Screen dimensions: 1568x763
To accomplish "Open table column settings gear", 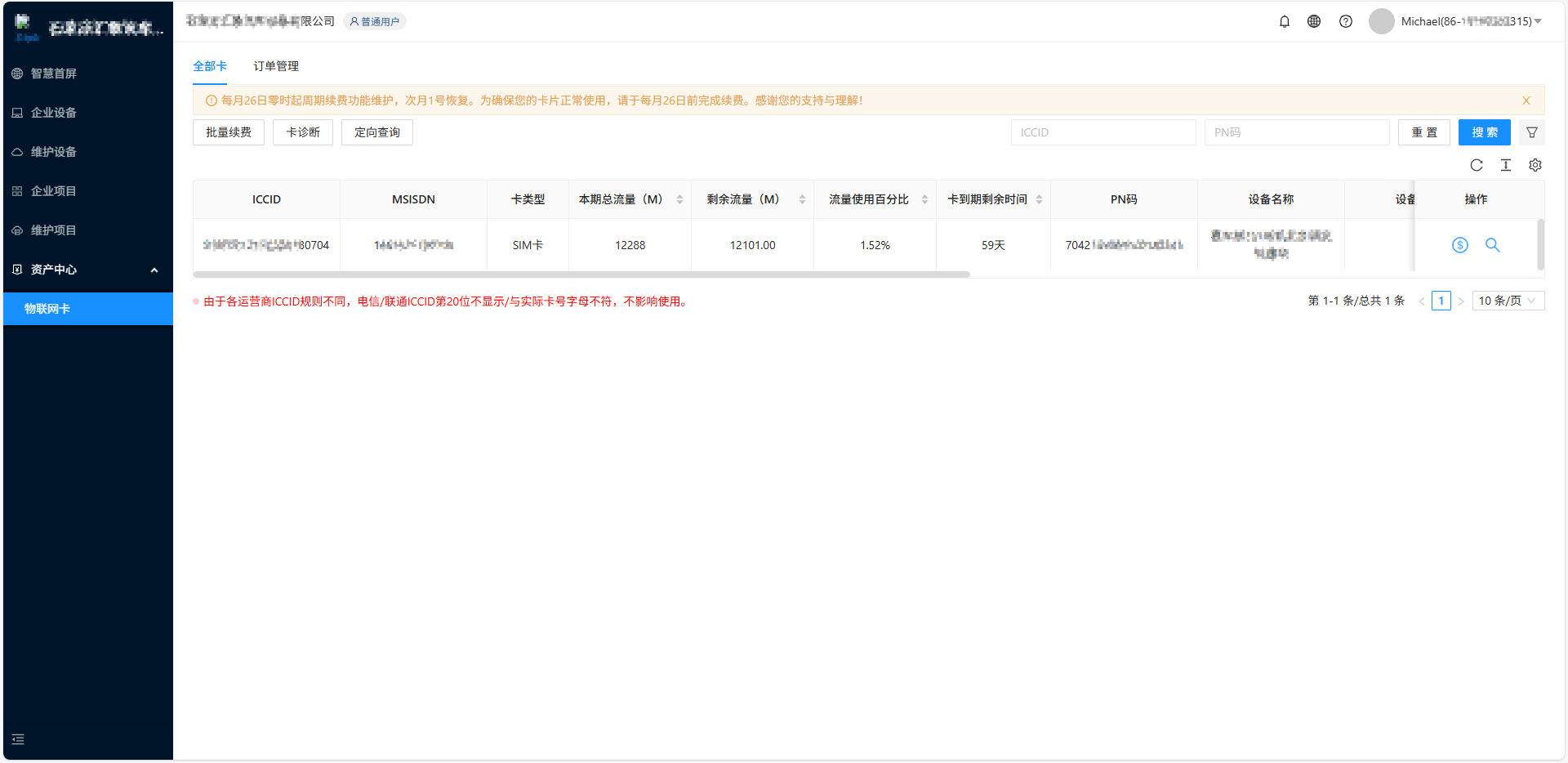I will 1535,165.
